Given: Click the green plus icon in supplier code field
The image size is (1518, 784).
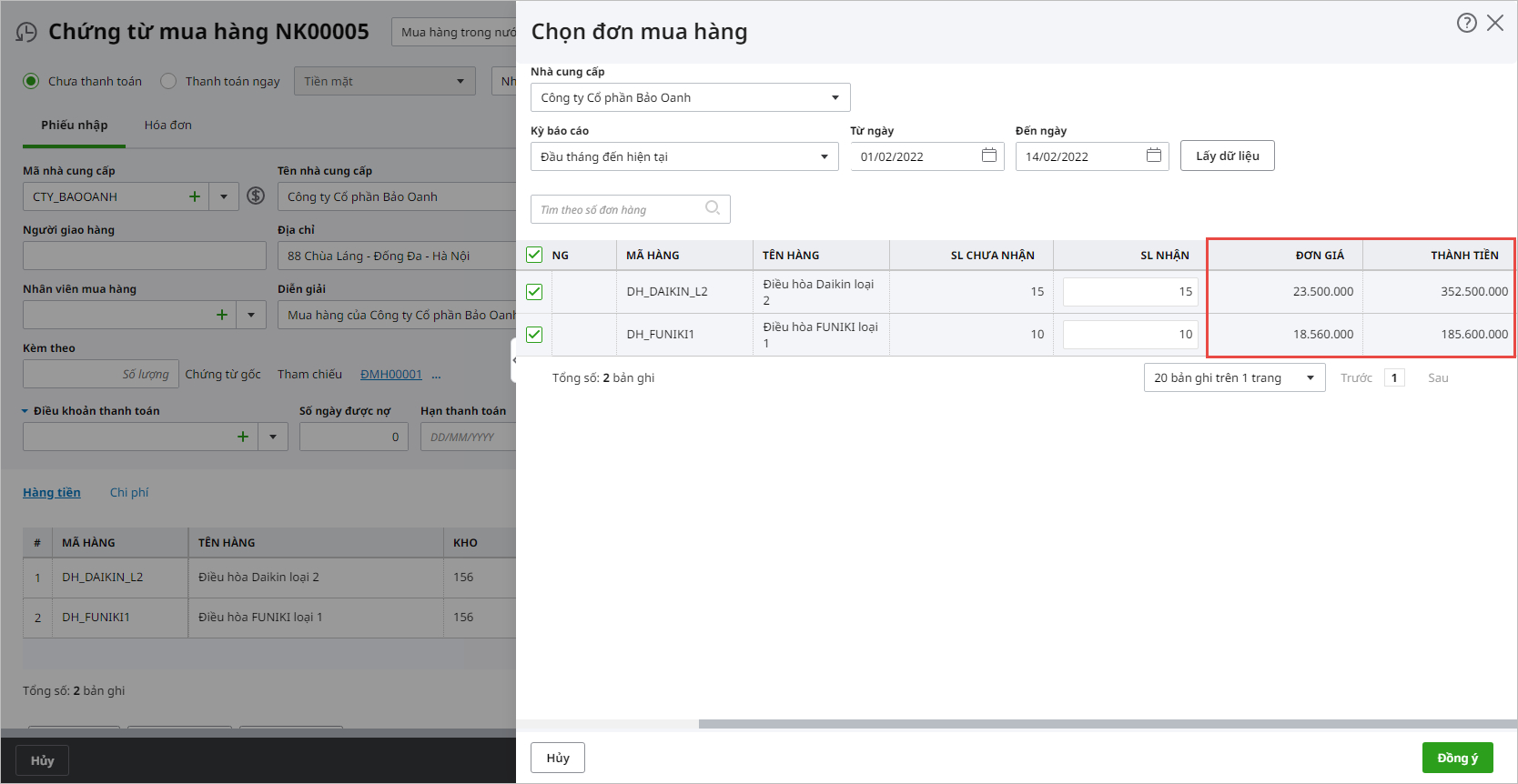Looking at the screenshot, I should tap(194, 196).
